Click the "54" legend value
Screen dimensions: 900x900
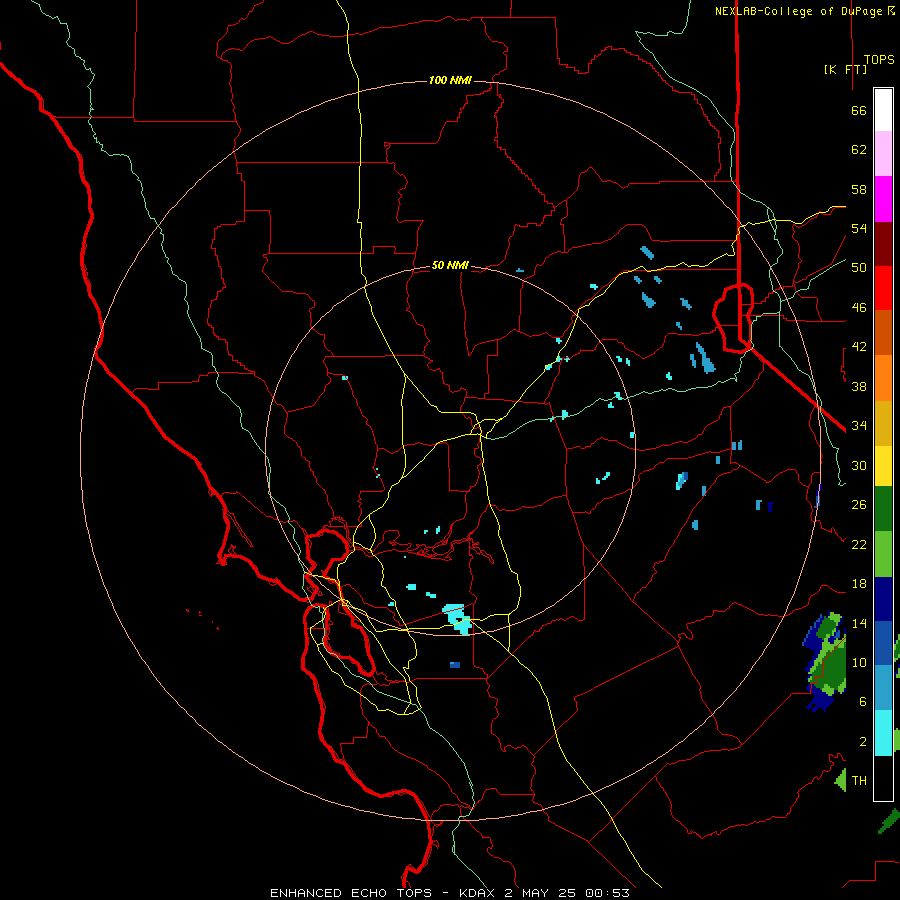click(859, 228)
